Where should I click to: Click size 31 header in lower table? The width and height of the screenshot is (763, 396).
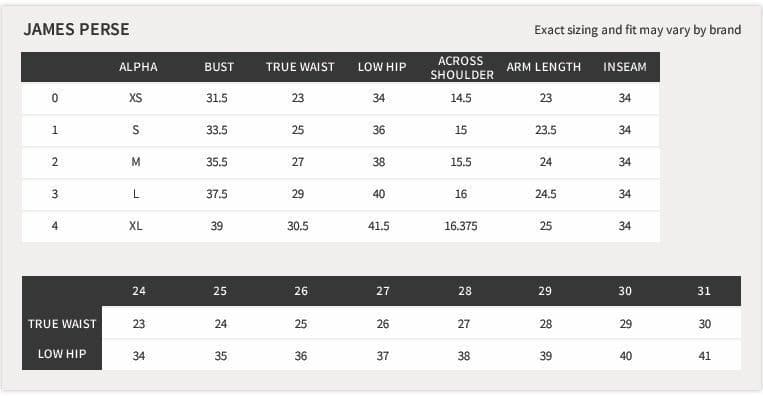704,291
